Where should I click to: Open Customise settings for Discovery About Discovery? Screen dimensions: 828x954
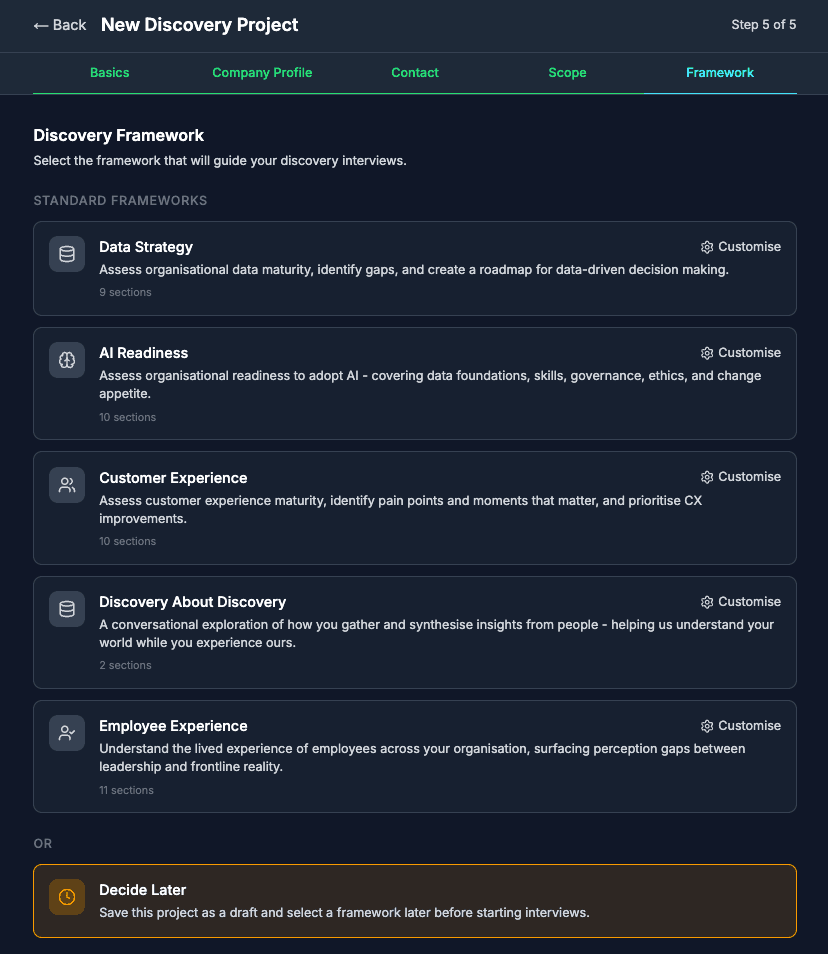(741, 601)
